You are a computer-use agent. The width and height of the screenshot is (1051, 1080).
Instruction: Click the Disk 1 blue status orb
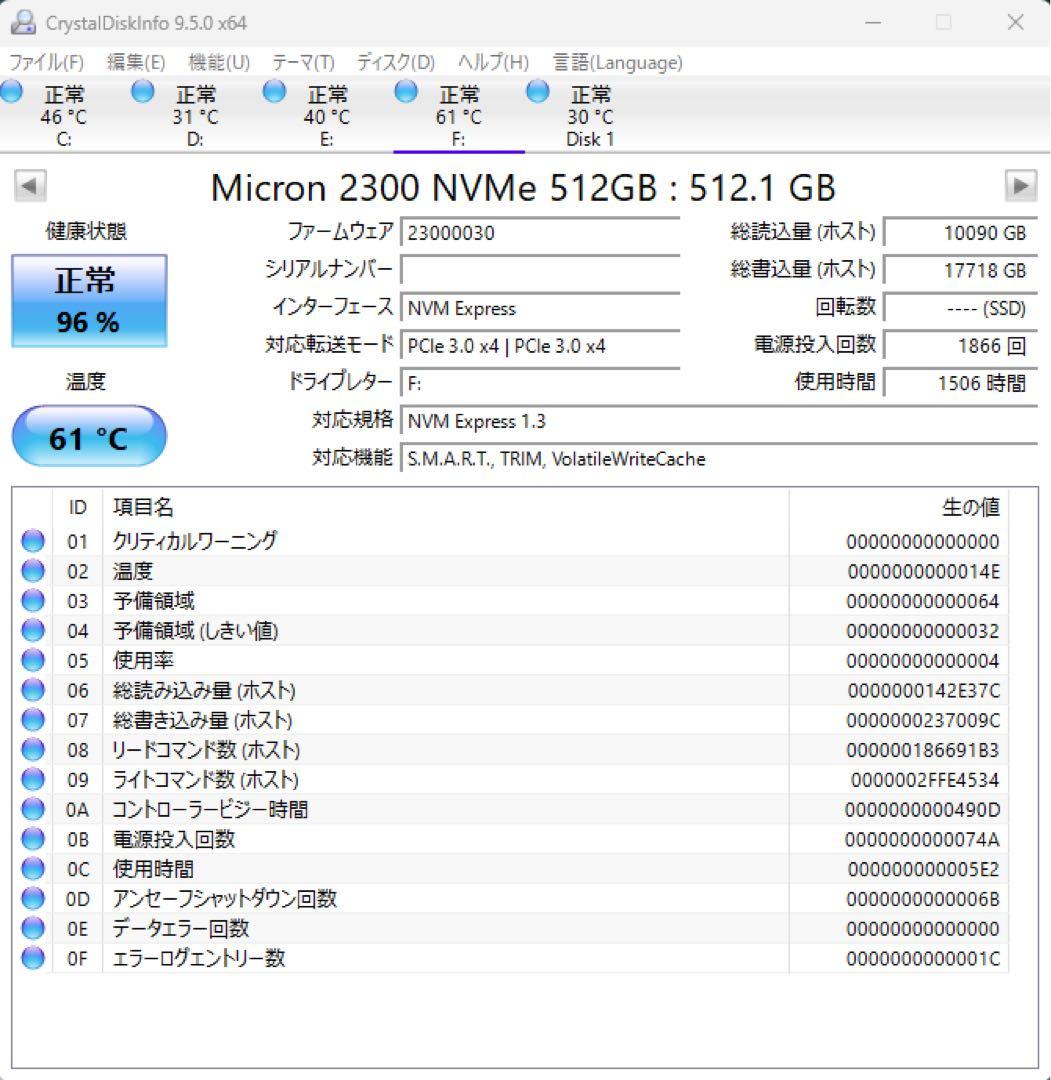point(537,91)
